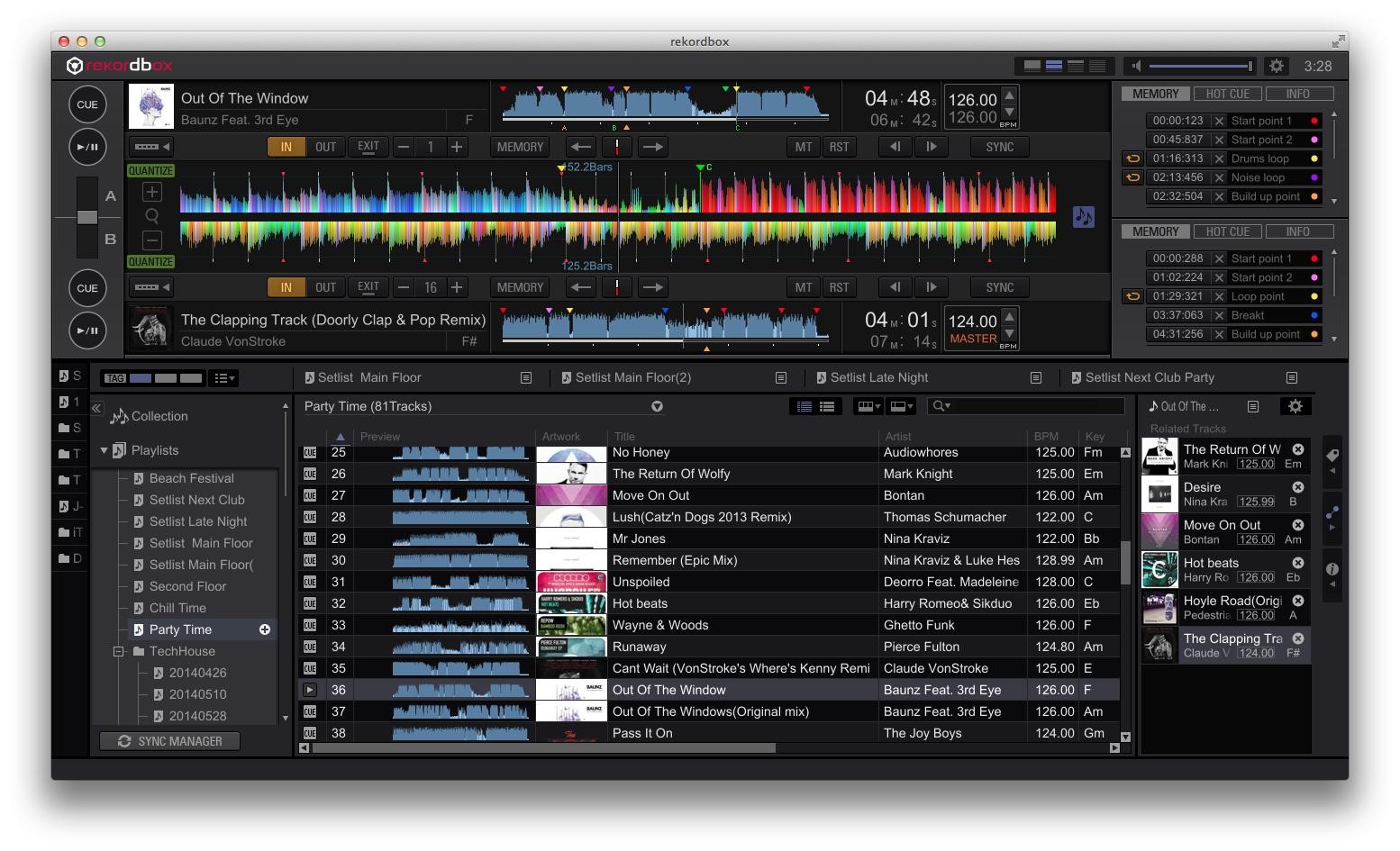Toggle SYNC on deck B
Image resolution: width=1400 pixels, height=851 pixels.
(999, 287)
